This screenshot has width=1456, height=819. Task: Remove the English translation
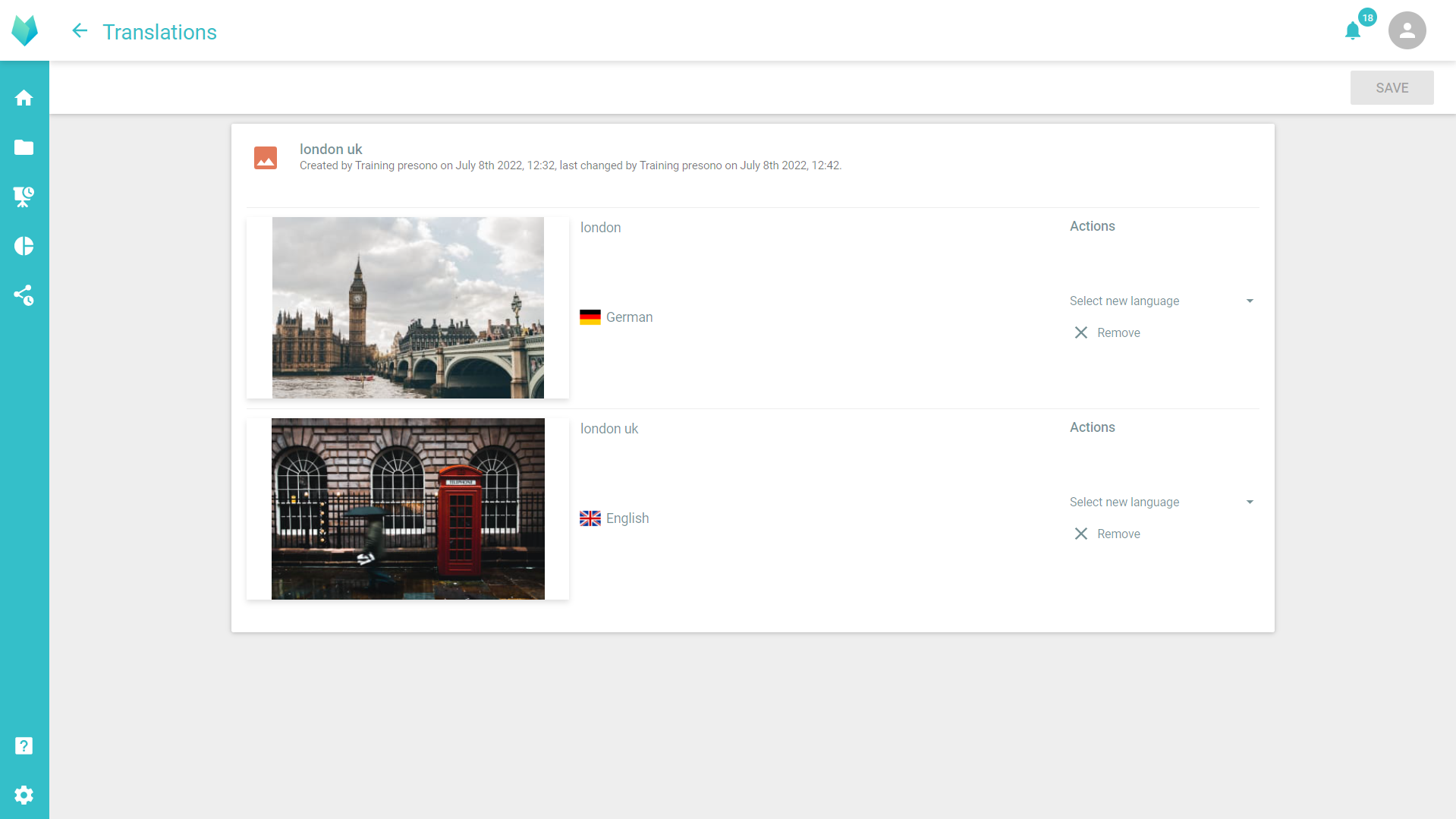[1108, 534]
